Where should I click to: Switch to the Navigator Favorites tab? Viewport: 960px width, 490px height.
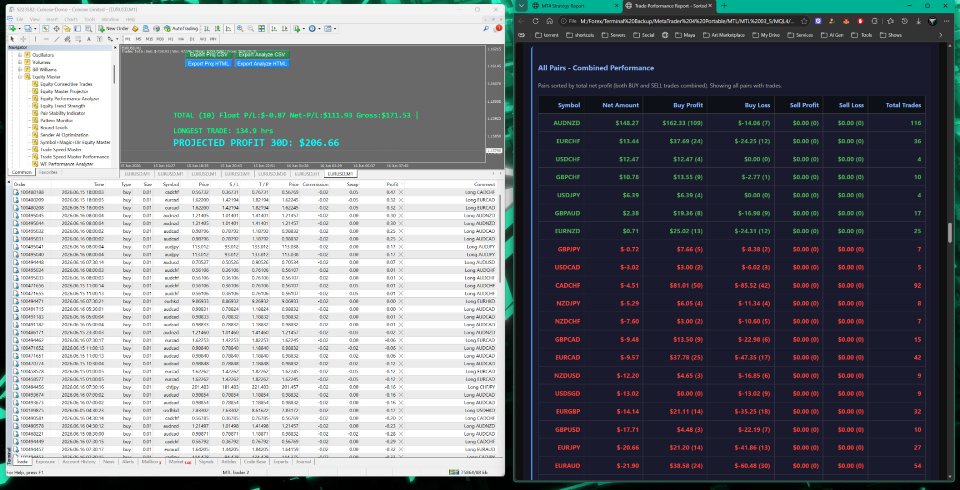[x=48, y=173]
